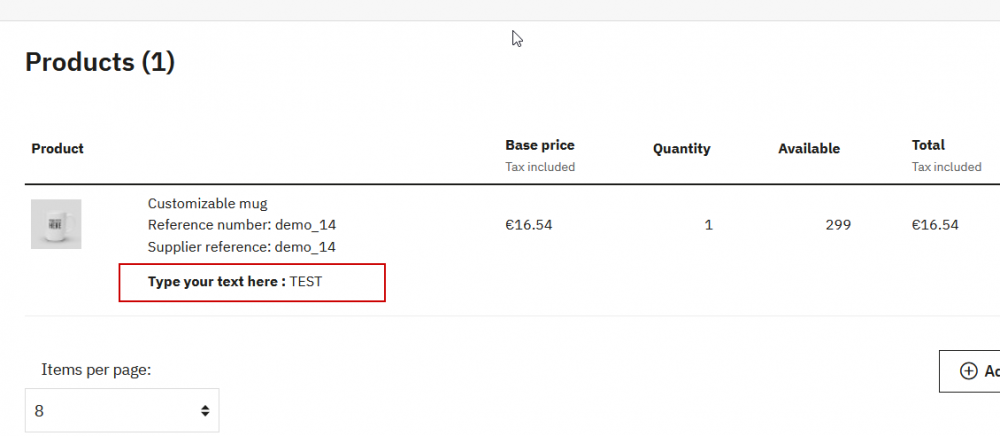Open the Items per page dropdown
The width and height of the screenshot is (1000, 436).
click(121, 410)
